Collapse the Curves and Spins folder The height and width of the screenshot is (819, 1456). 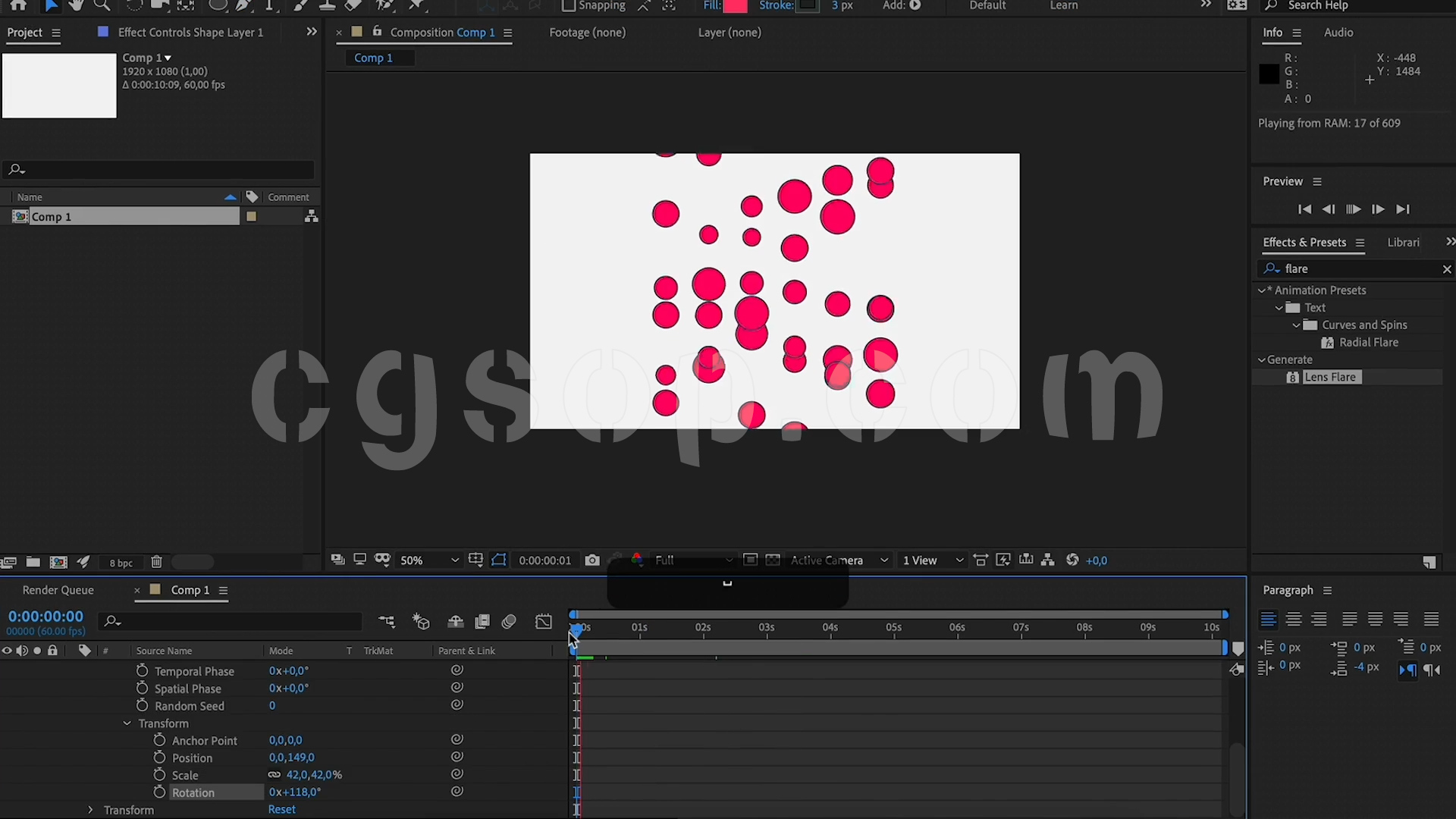click(x=1296, y=325)
